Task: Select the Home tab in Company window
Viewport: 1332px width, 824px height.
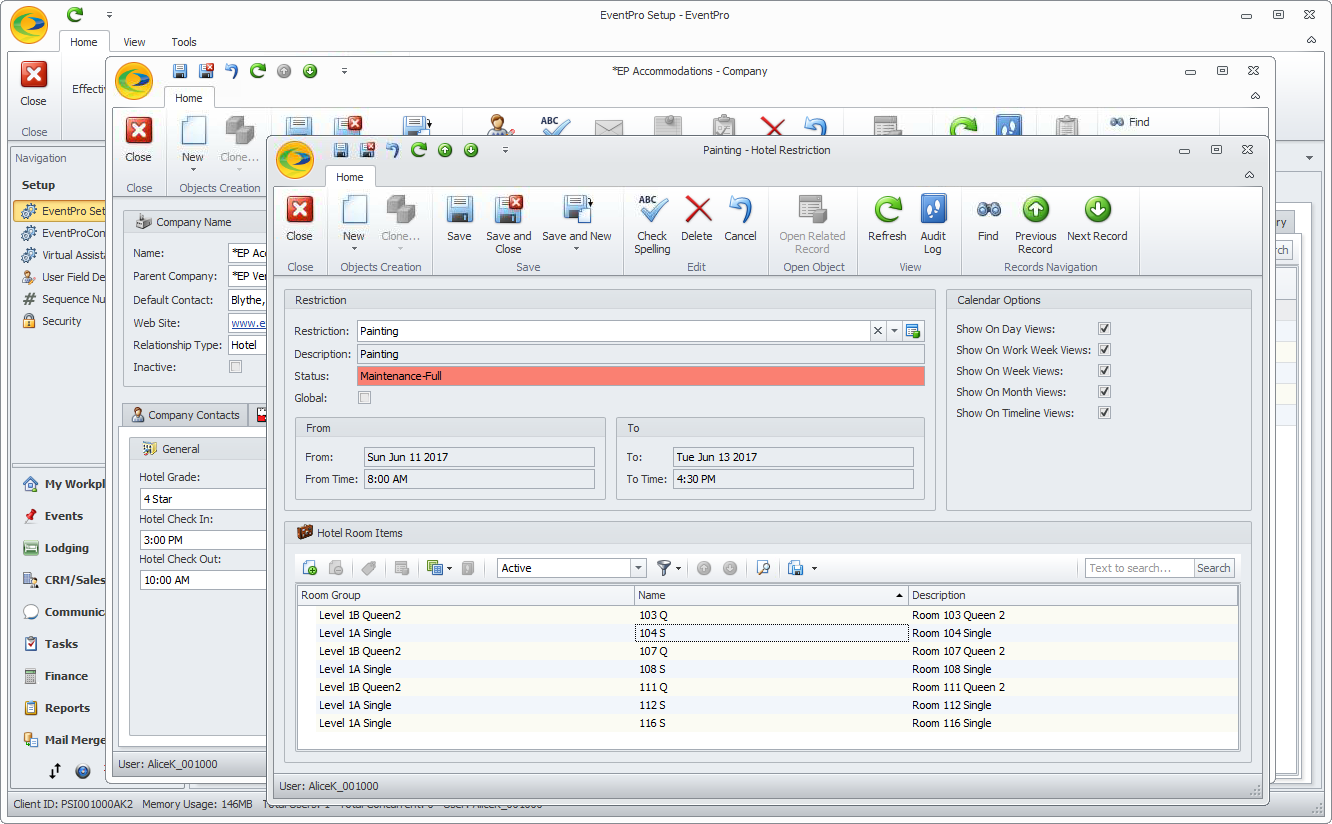Action: click(x=189, y=98)
